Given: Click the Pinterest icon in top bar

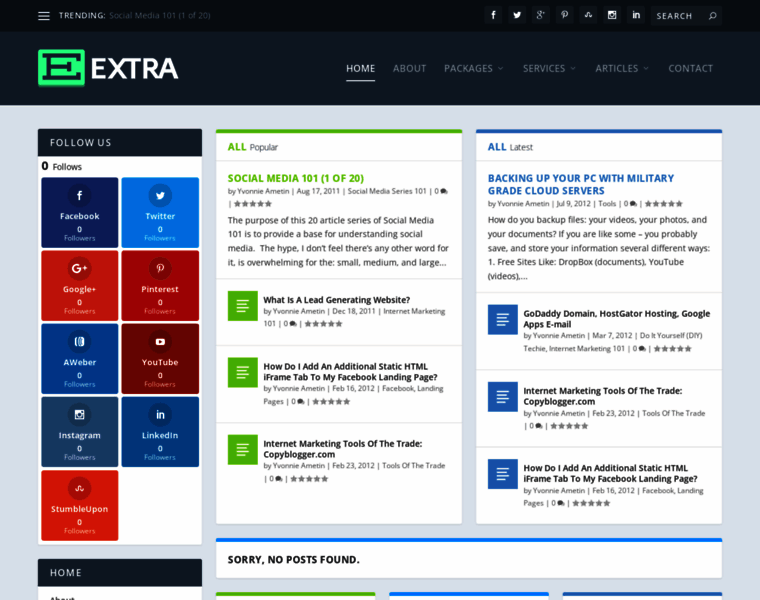Looking at the screenshot, I should click(565, 15).
